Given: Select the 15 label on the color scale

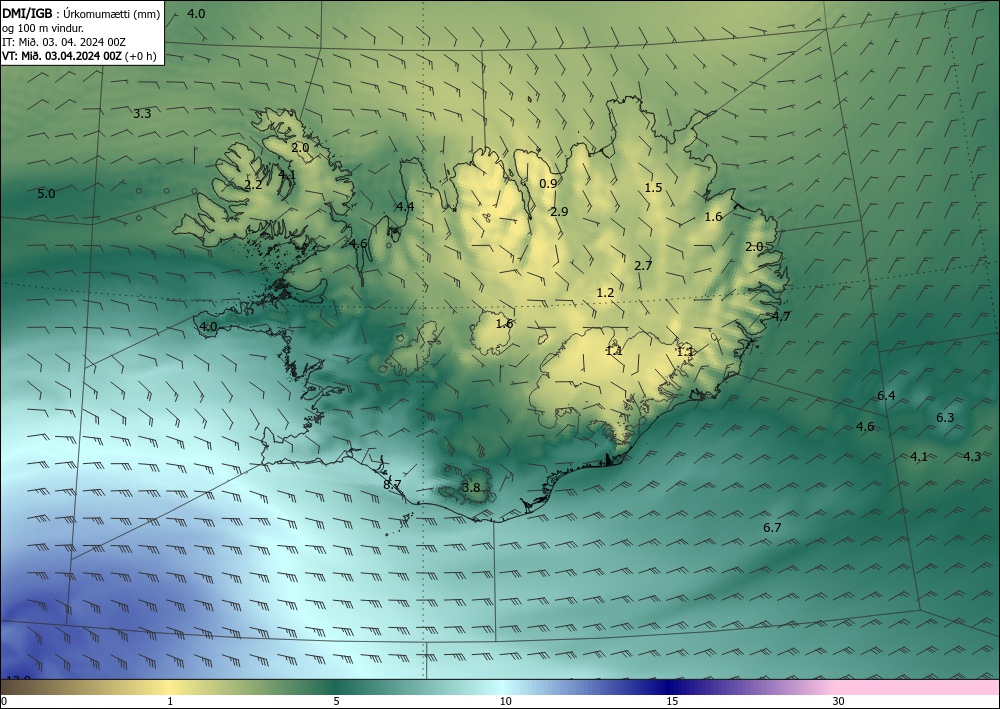Looking at the screenshot, I should 672,702.
